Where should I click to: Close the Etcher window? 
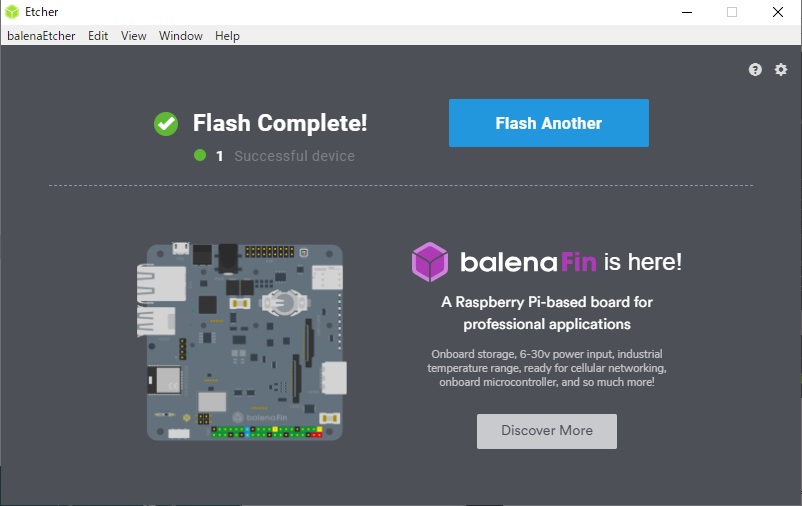[x=777, y=12]
